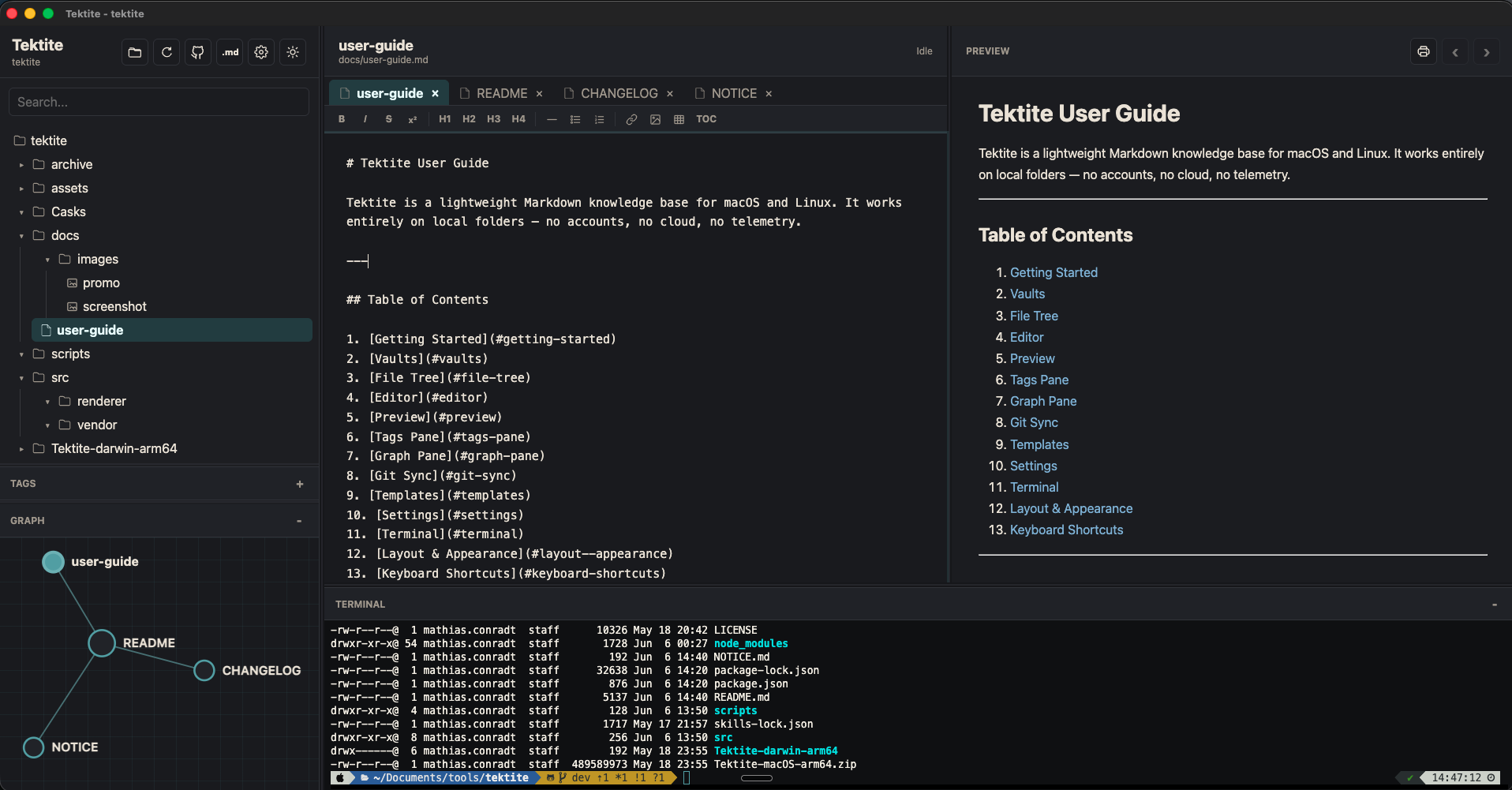Insert H1 heading

click(x=445, y=119)
